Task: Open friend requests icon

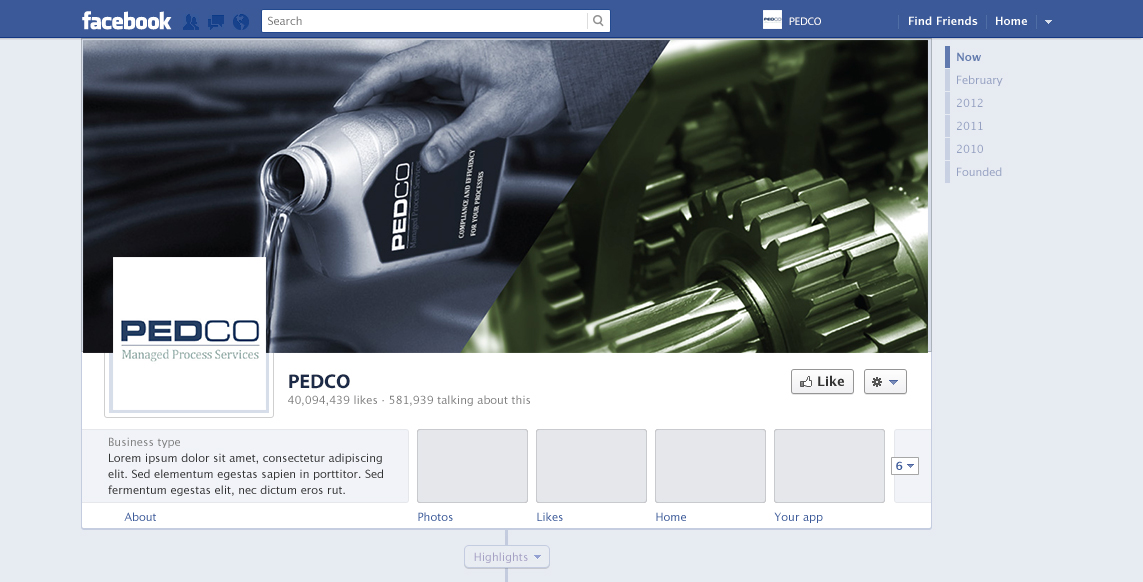Action: [x=191, y=22]
